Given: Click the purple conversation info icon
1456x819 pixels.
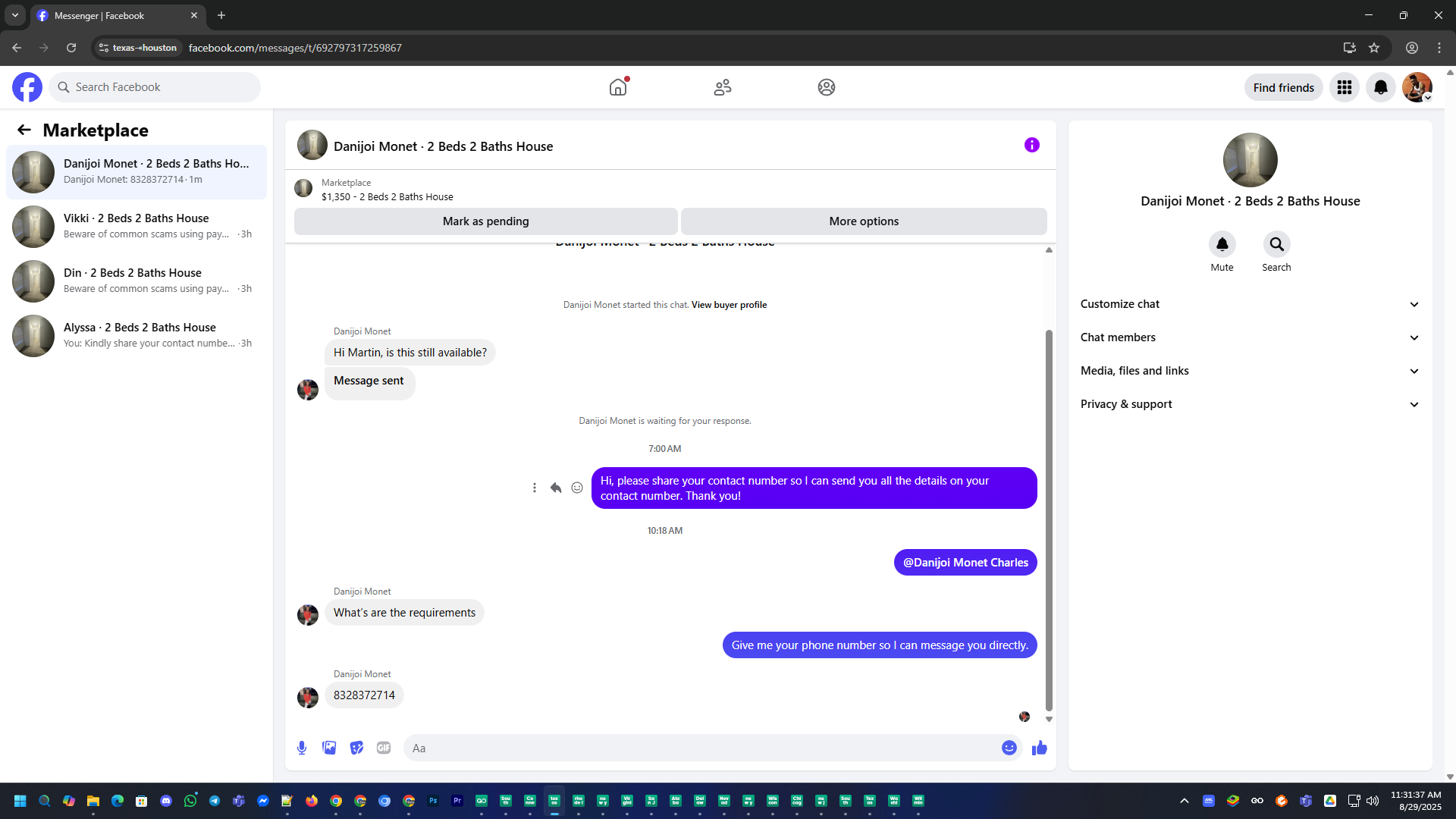Looking at the screenshot, I should point(1031,145).
